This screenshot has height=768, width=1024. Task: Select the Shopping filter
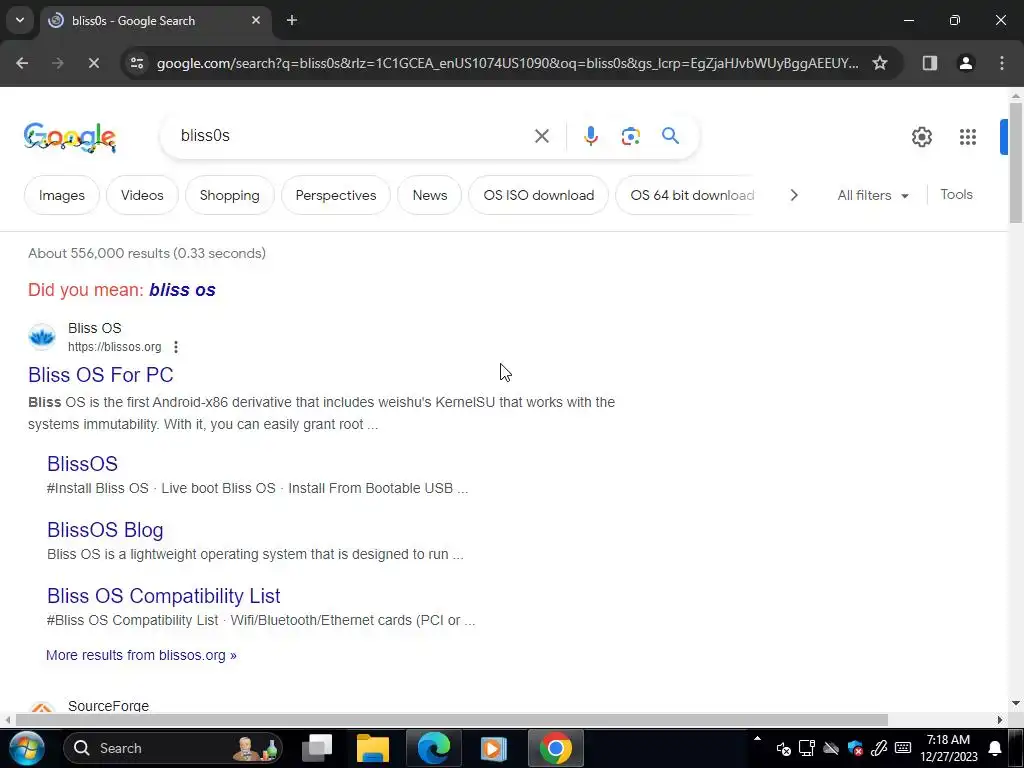[x=229, y=195]
